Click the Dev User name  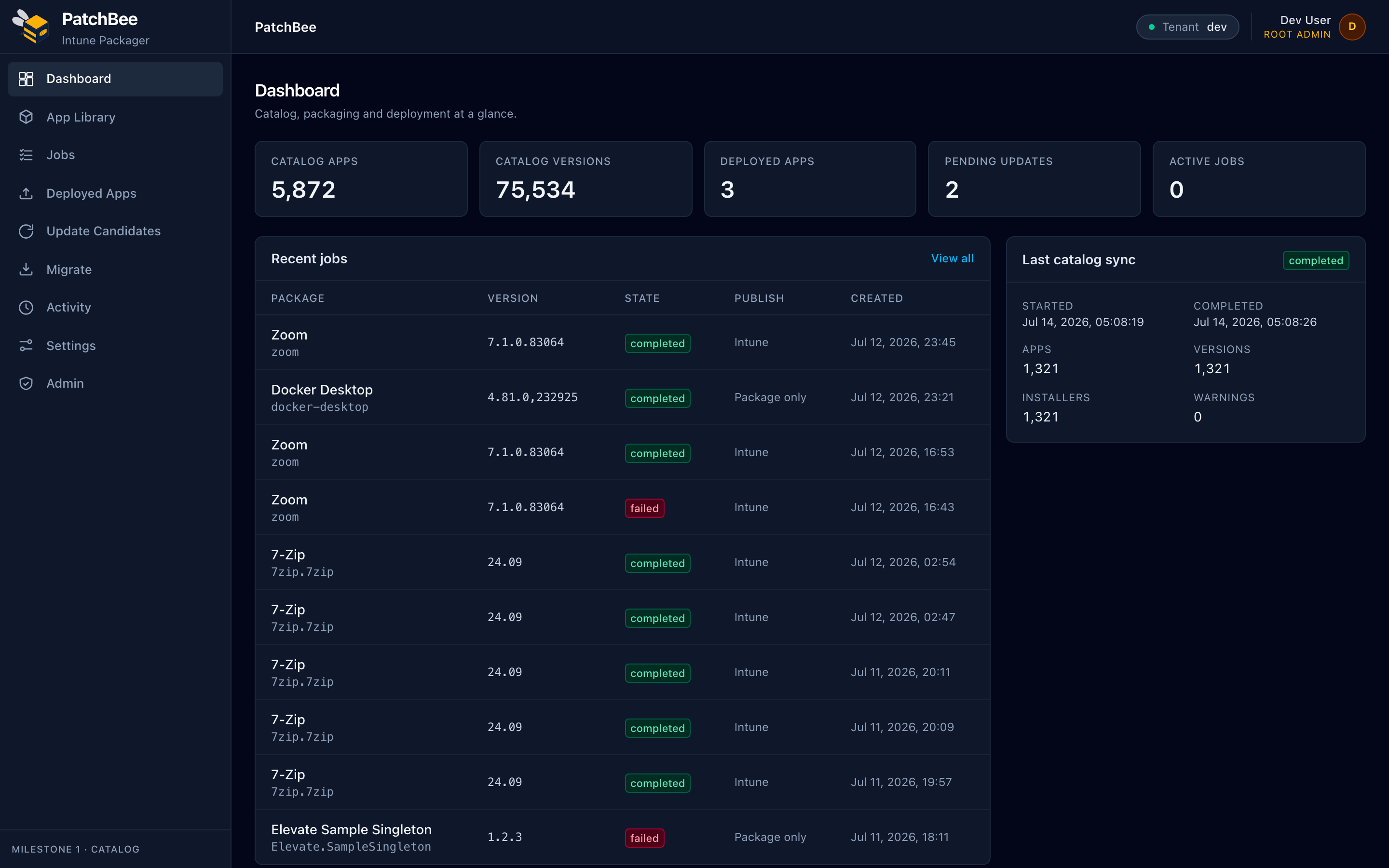pyautogui.click(x=1305, y=20)
